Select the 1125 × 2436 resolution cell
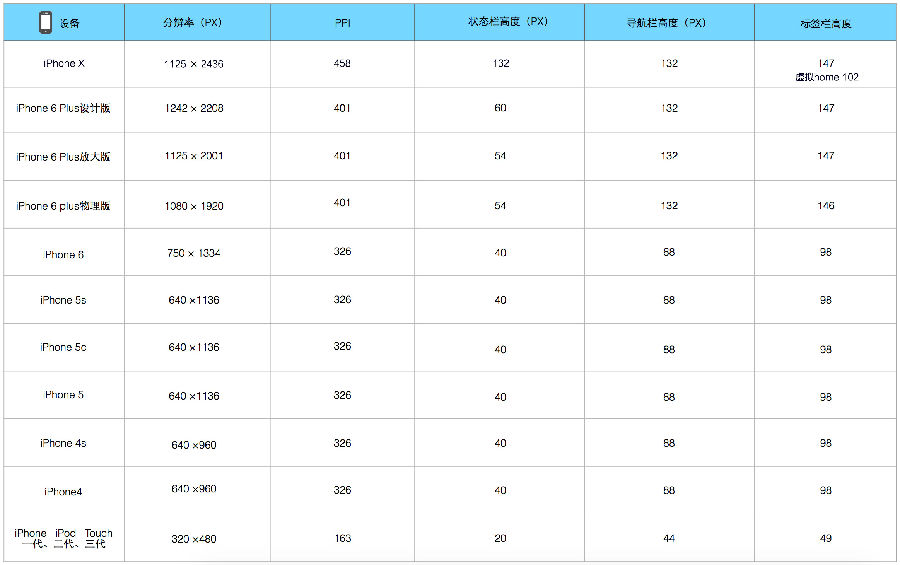This screenshot has height=565, width=900. pyautogui.click(x=194, y=63)
